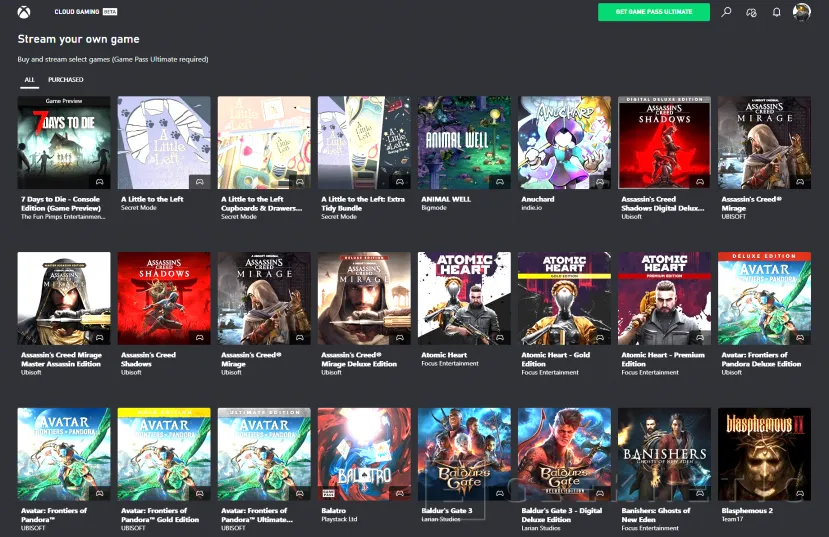The height and width of the screenshot is (537, 829).
Task: Open 7 Days to Die cover art
Action: click(x=64, y=142)
